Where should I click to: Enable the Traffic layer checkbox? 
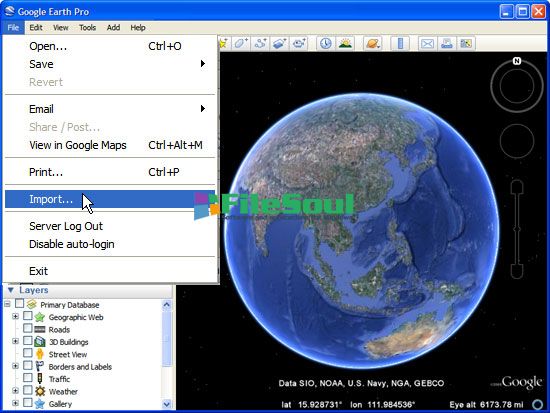click(x=28, y=378)
